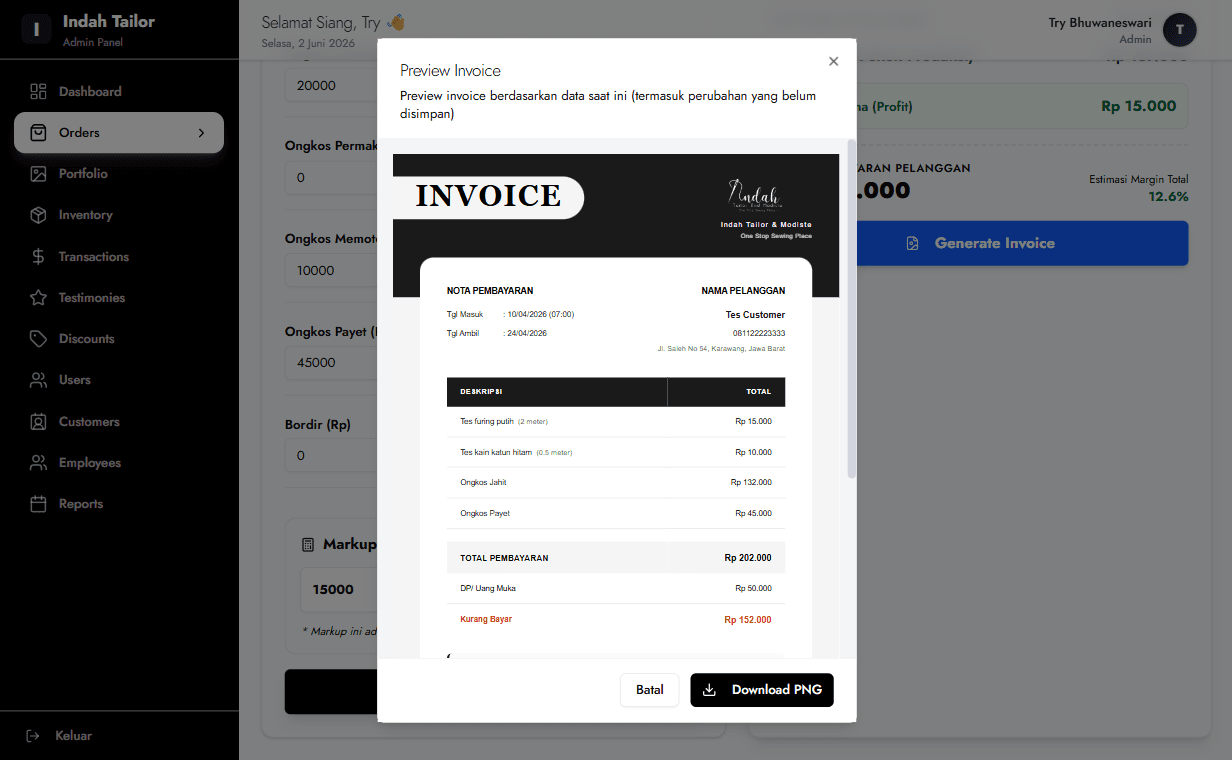Click the Tes kain katun hitam row
The image size is (1232, 760).
point(616,452)
